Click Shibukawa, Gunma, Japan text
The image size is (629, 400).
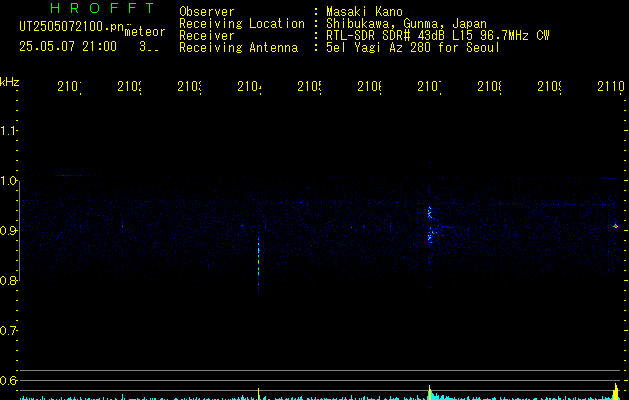point(406,24)
